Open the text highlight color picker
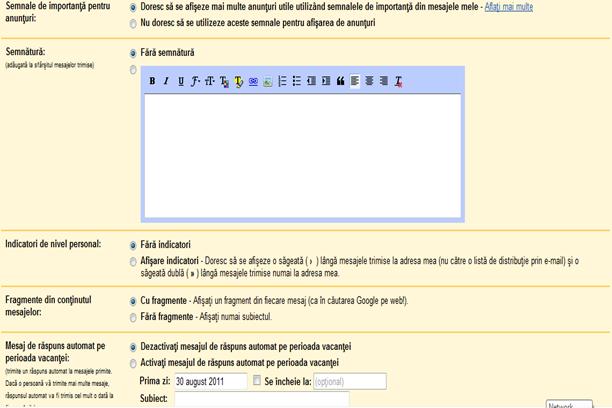 click(x=238, y=81)
